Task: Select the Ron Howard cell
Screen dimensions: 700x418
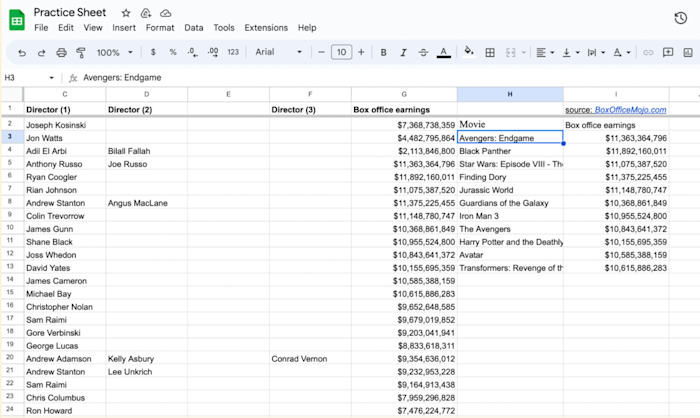Action: [x=65, y=410]
